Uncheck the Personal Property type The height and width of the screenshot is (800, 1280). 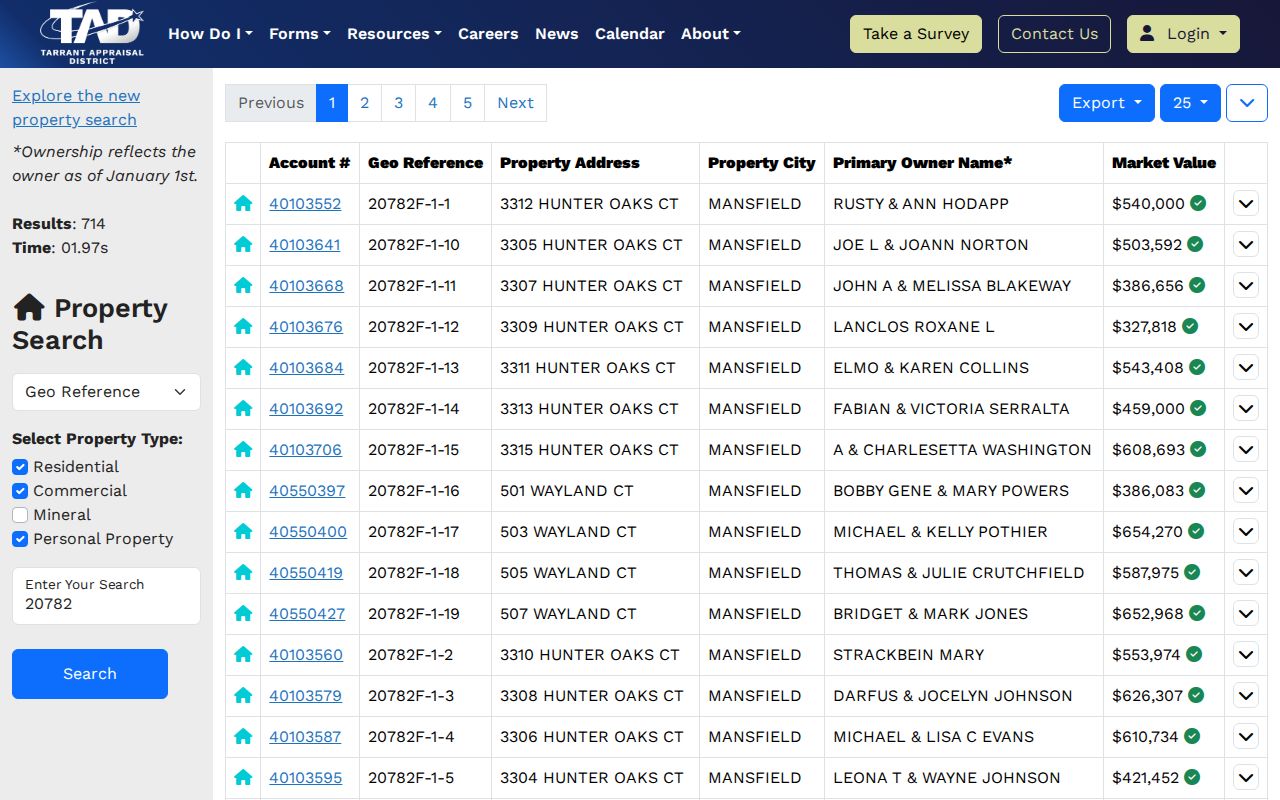pos(20,539)
